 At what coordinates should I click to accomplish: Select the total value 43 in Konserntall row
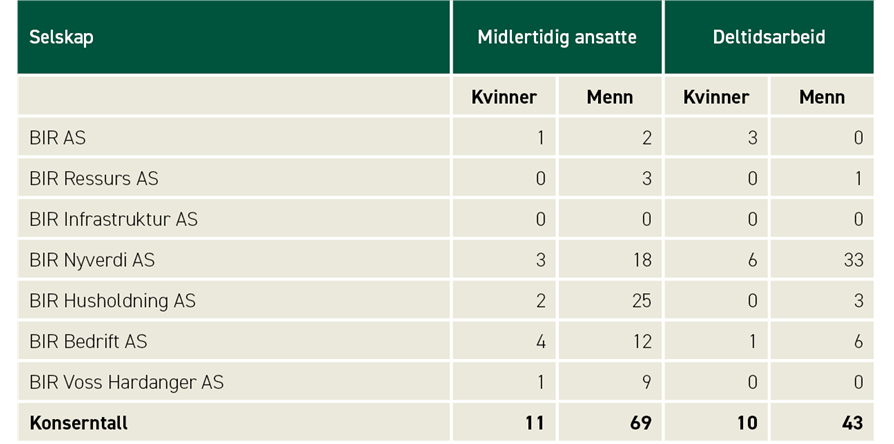click(851, 423)
